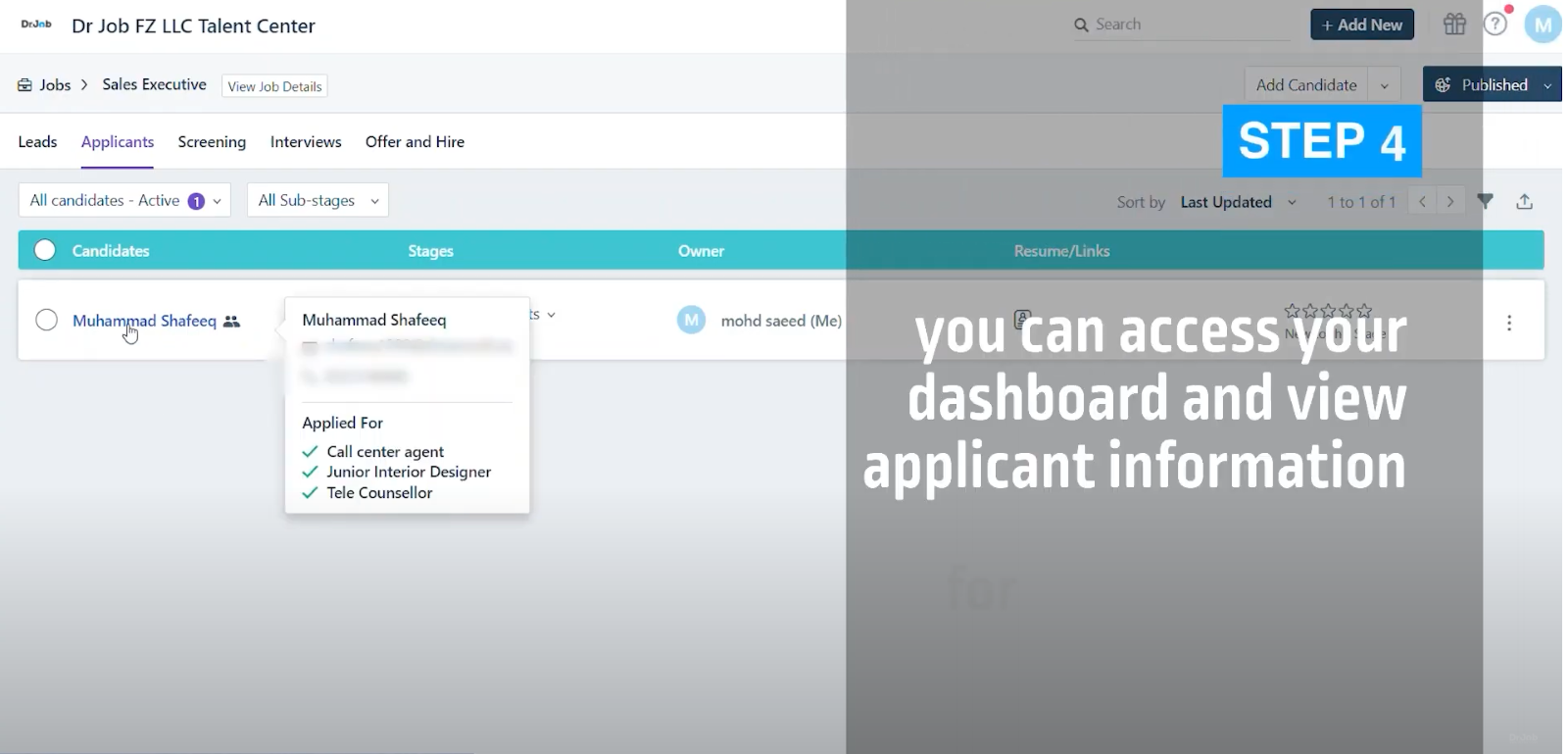Click the Stages column header
The width and height of the screenshot is (1568, 754).
[x=430, y=251]
